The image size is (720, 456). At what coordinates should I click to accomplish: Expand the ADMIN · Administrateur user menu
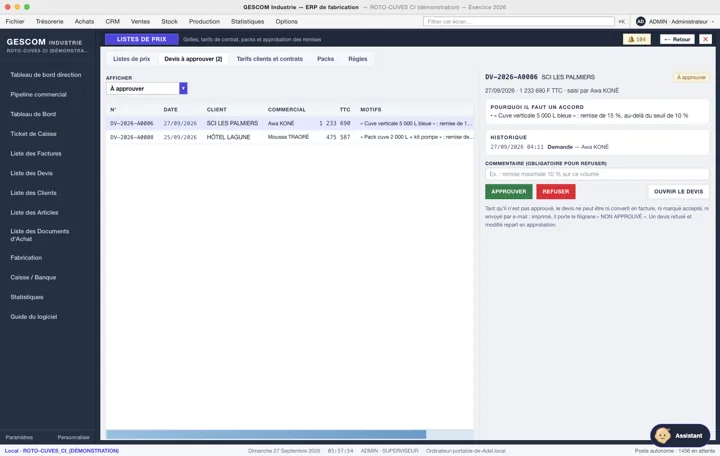tap(681, 22)
